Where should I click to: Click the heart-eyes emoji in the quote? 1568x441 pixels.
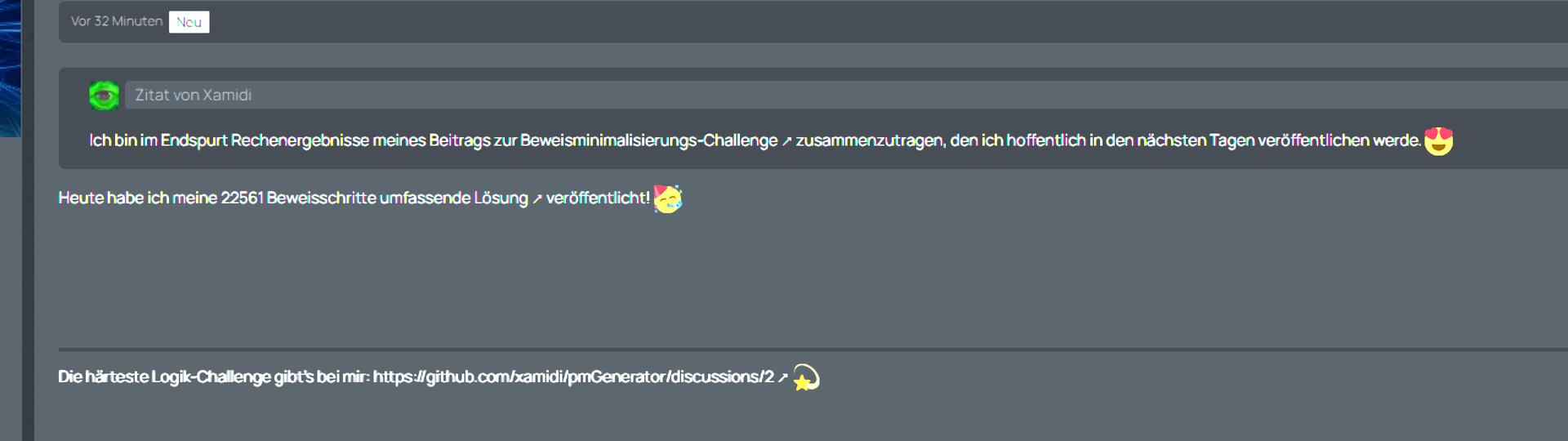click(1438, 141)
